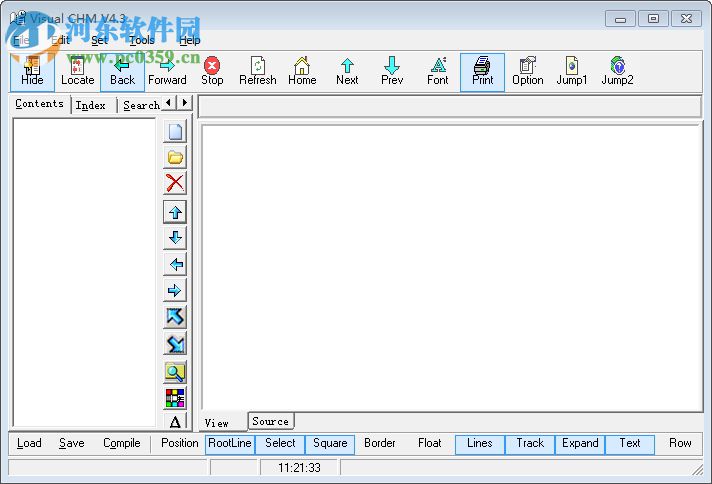Click the Compile button

122,443
